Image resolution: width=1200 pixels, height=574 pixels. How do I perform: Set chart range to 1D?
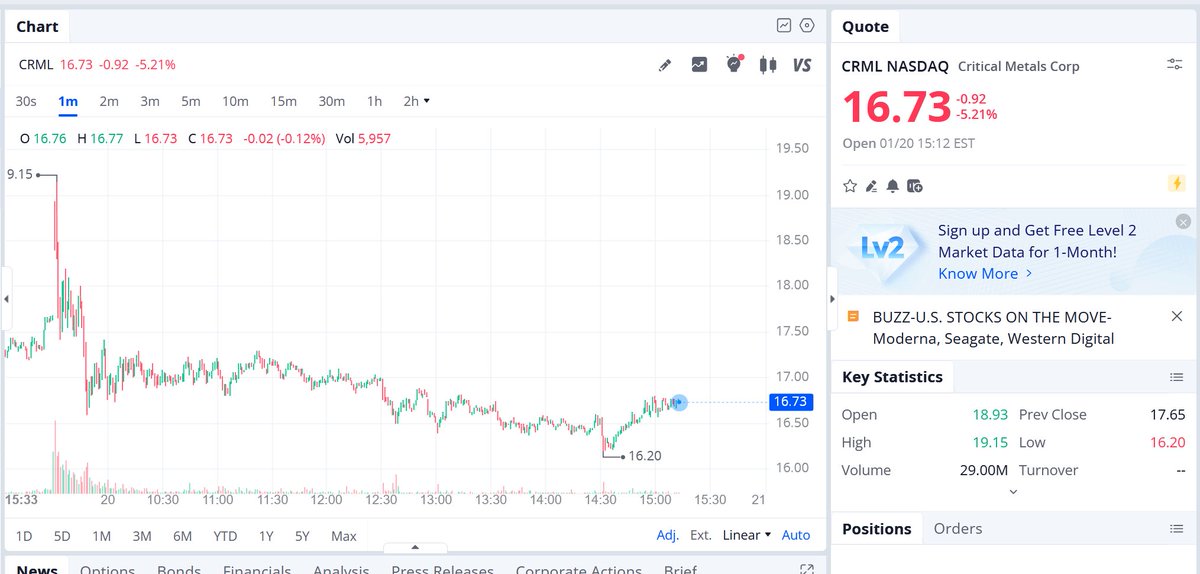(x=24, y=536)
